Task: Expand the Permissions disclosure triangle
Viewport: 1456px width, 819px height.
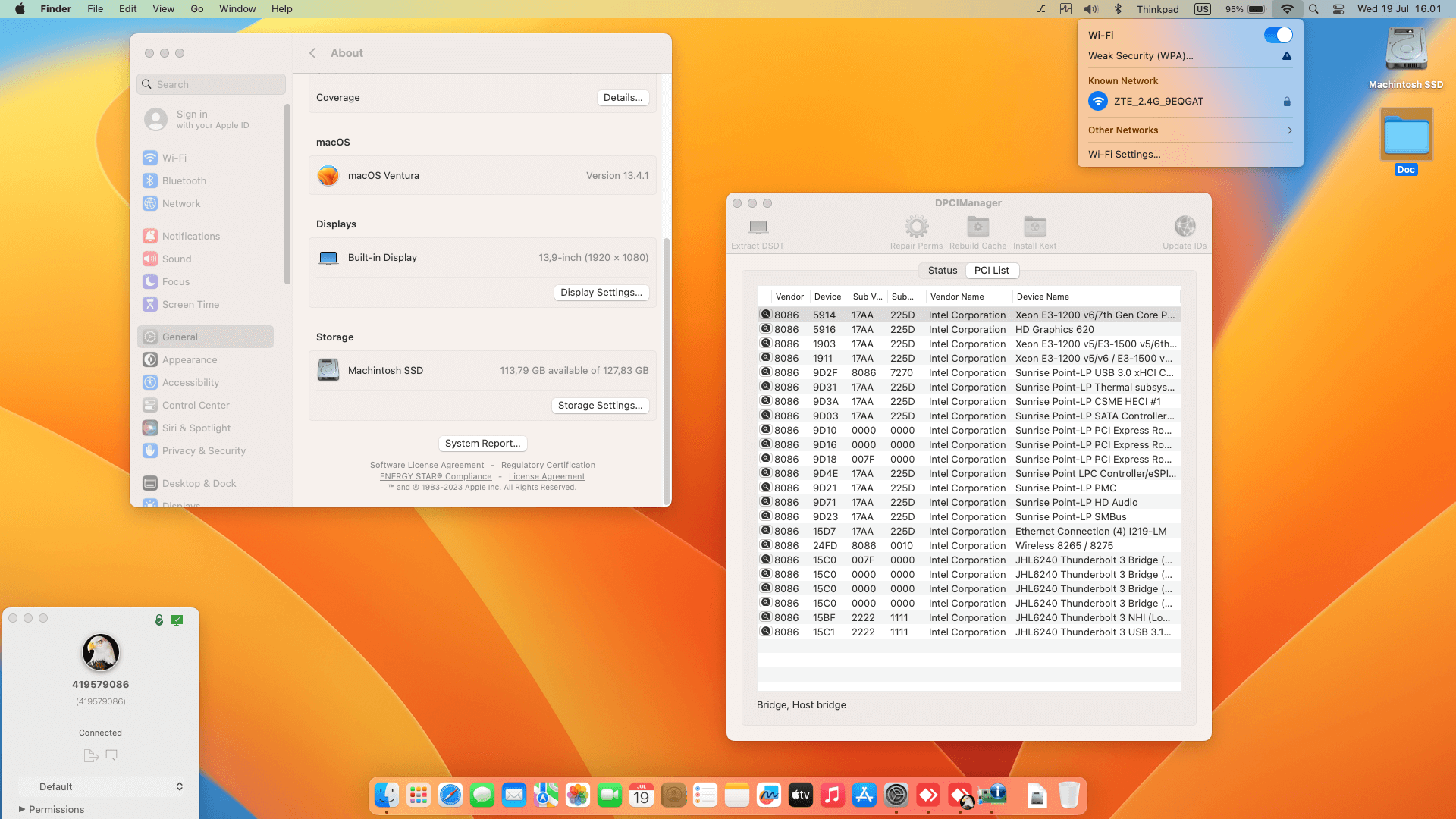Action: click(x=22, y=809)
